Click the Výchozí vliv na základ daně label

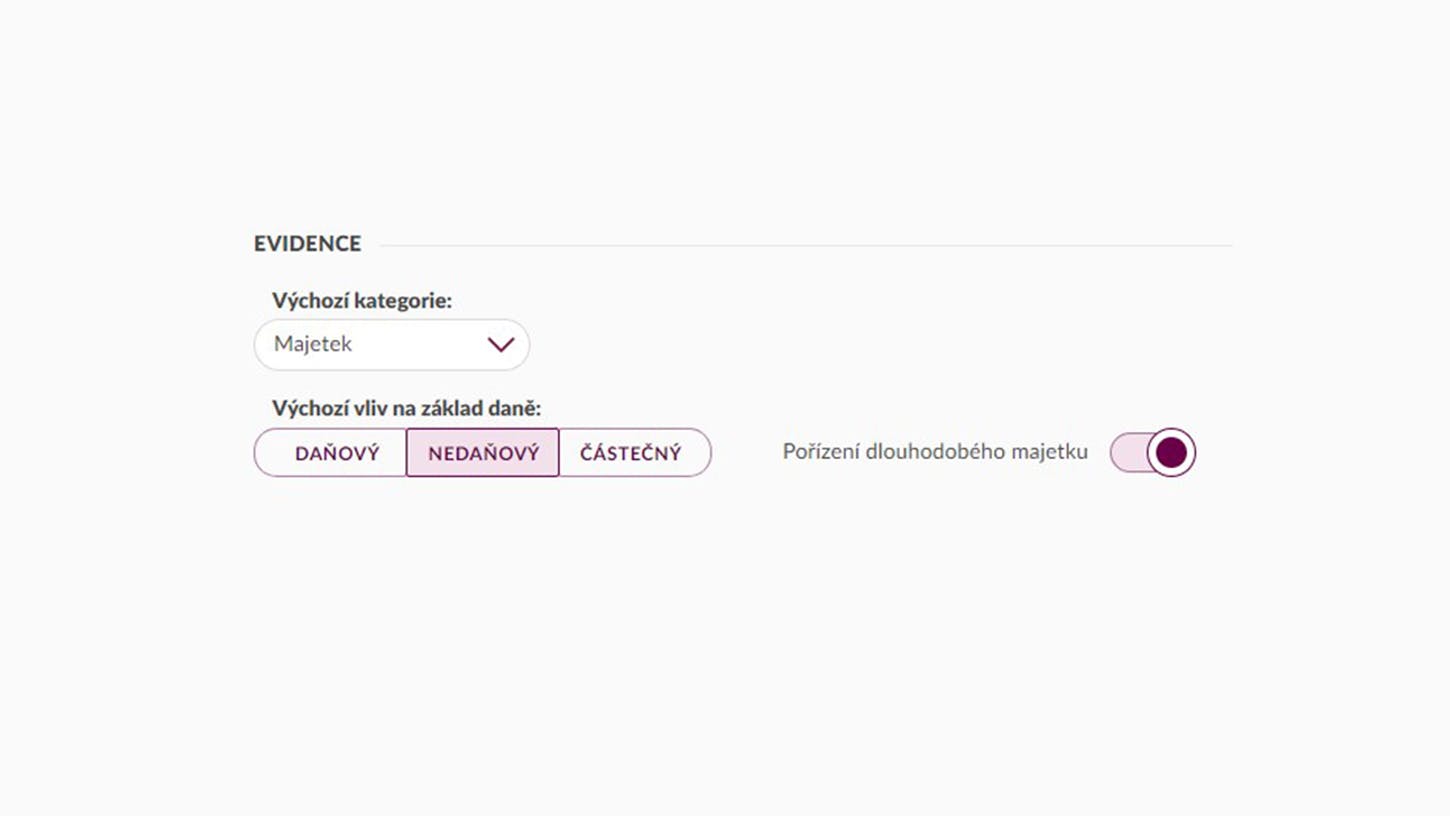tap(406, 408)
